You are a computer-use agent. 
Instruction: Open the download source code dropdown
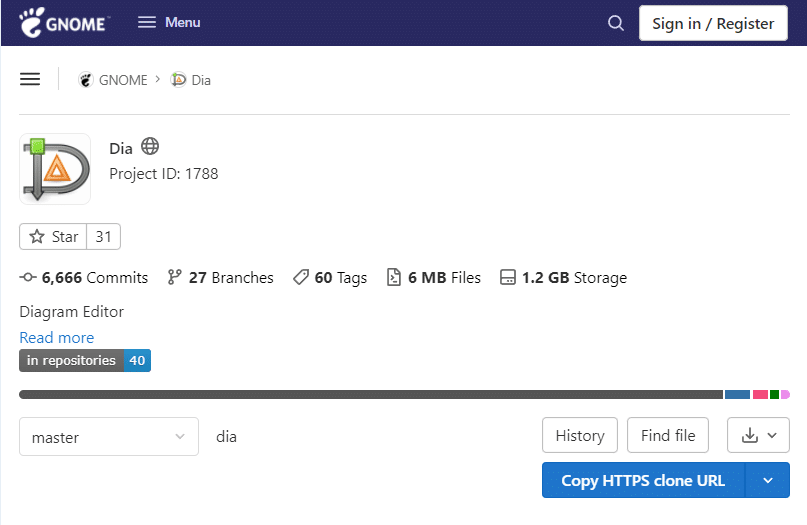pos(758,435)
